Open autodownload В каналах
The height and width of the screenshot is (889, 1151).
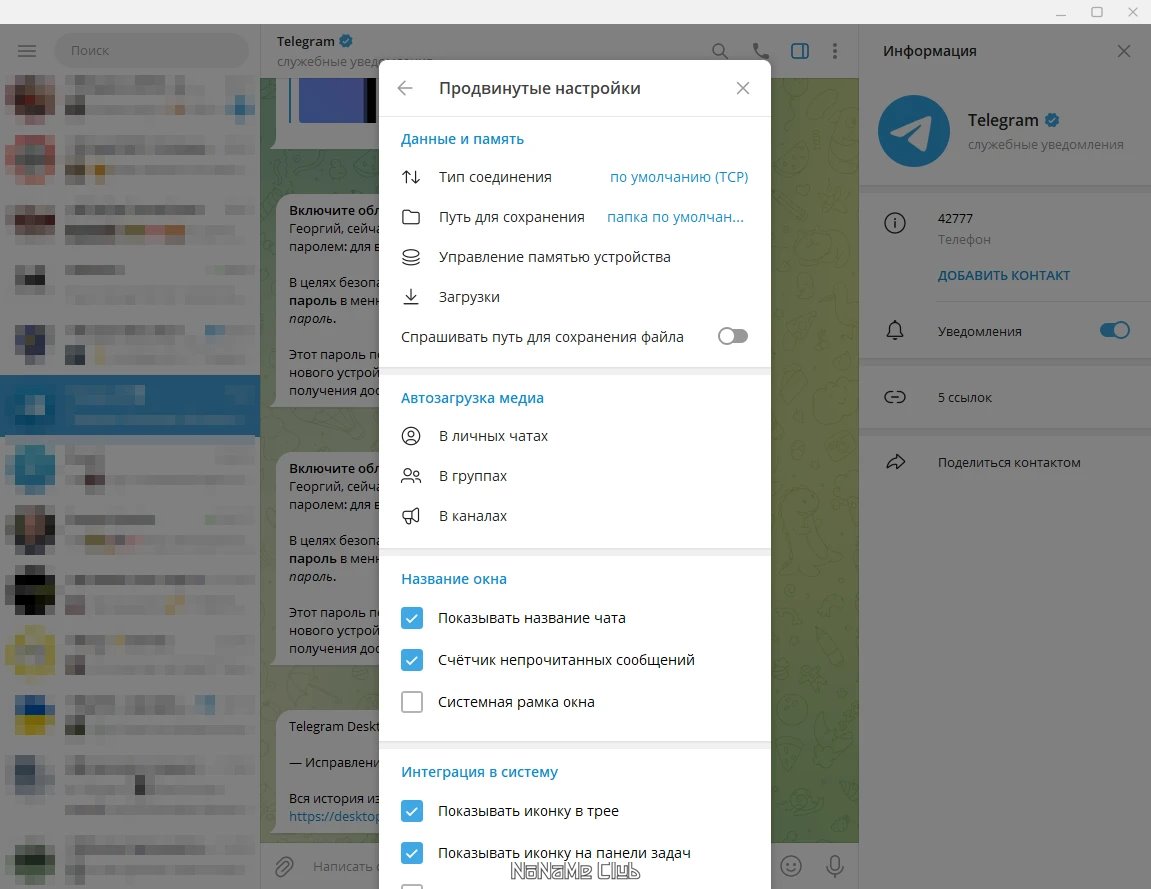473,516
